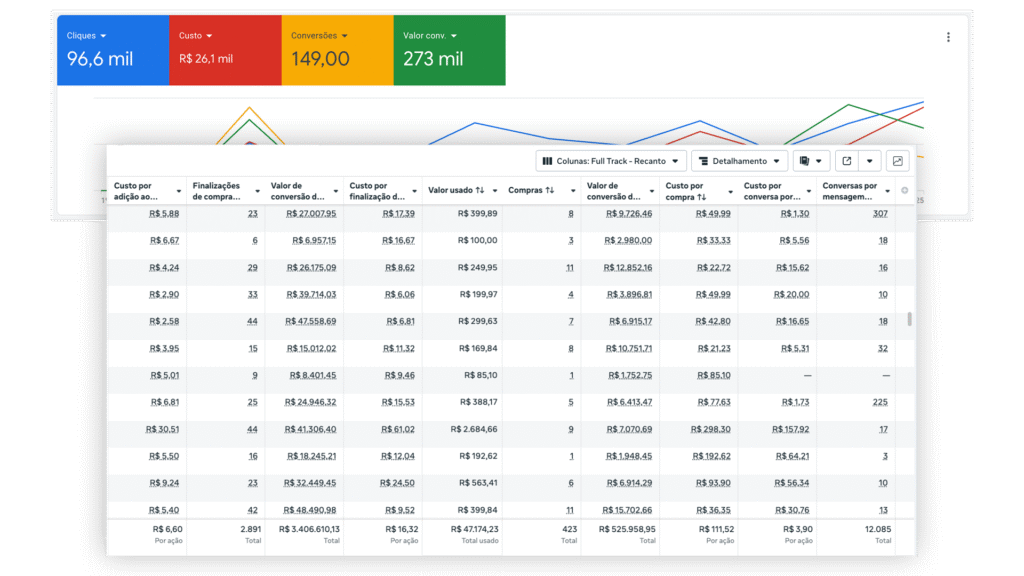Open the three-dot chart options menu
Viewport: 1024px width, 576px height.
[x=948, y=37]
